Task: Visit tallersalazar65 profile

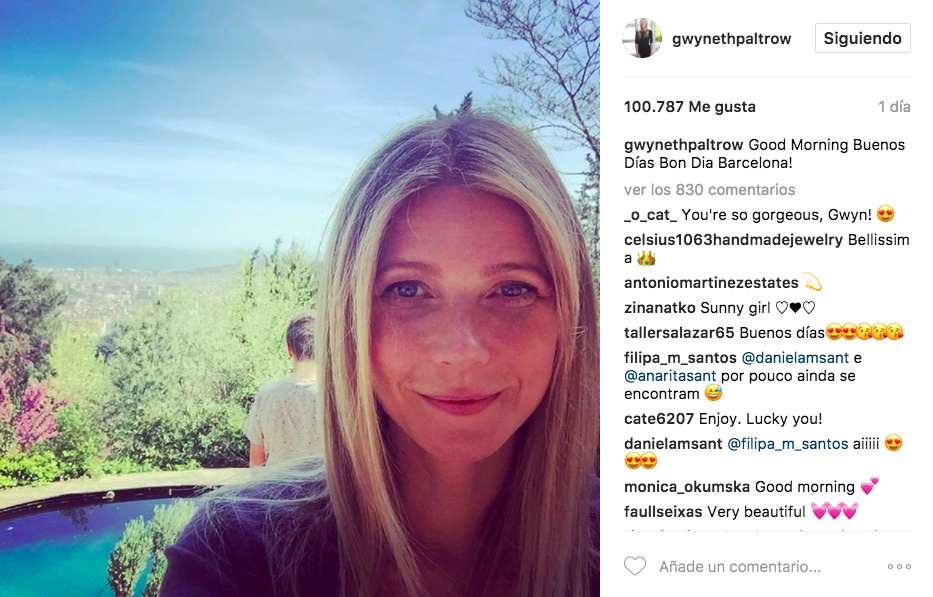Action: coord(679,333)
